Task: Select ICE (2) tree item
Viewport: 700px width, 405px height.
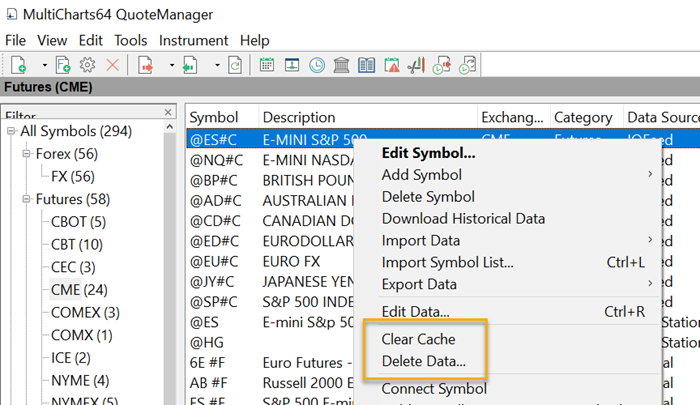Action: point(71,358)
